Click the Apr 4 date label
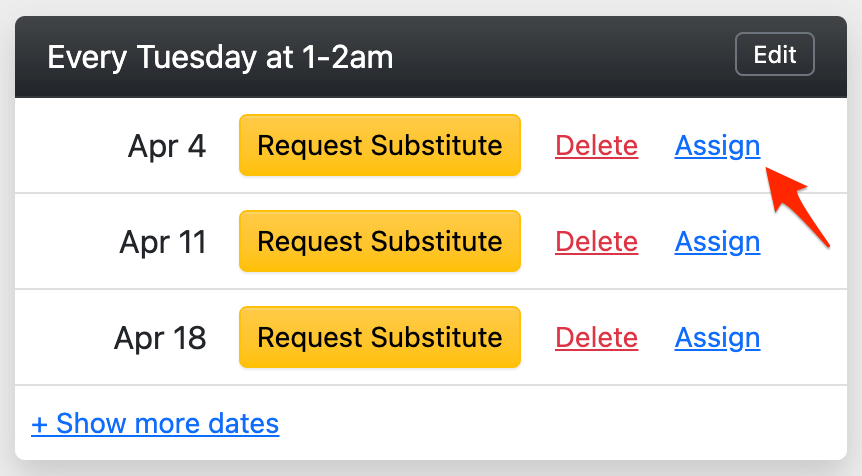The width and height of the screenshot is (862, 476). tap(166, 147)
